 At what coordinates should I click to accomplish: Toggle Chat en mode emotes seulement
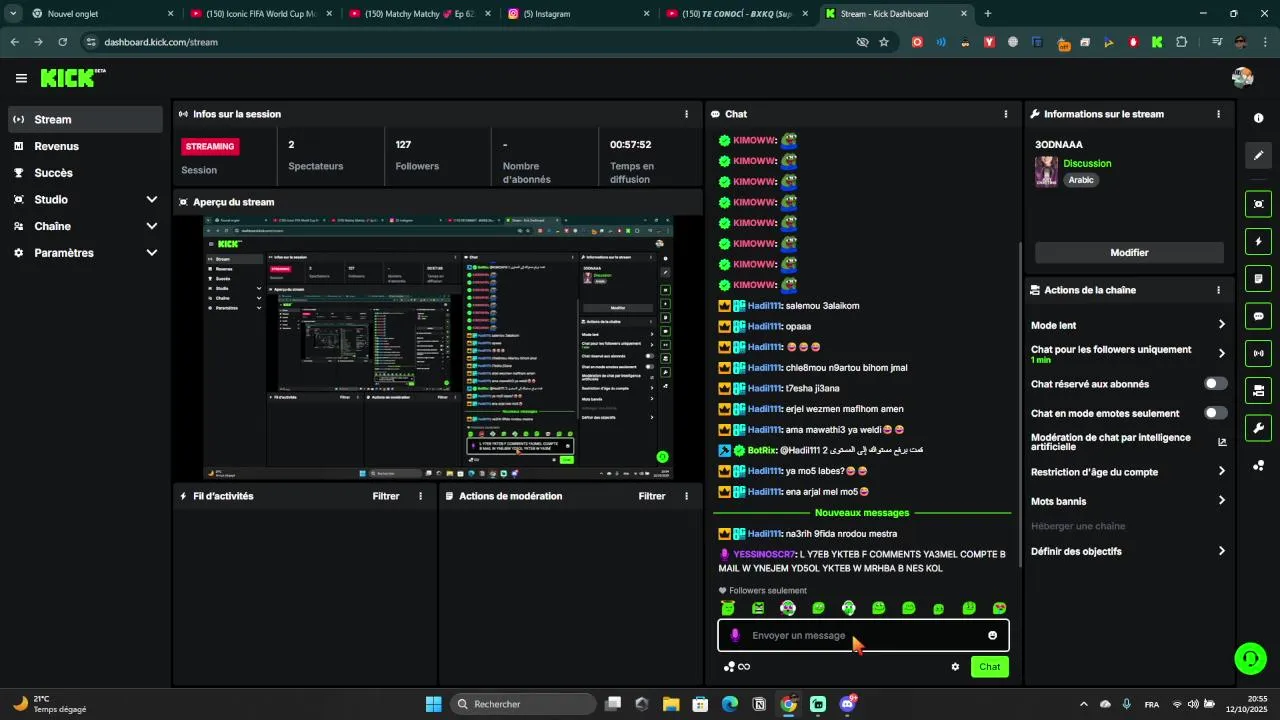1215,413
